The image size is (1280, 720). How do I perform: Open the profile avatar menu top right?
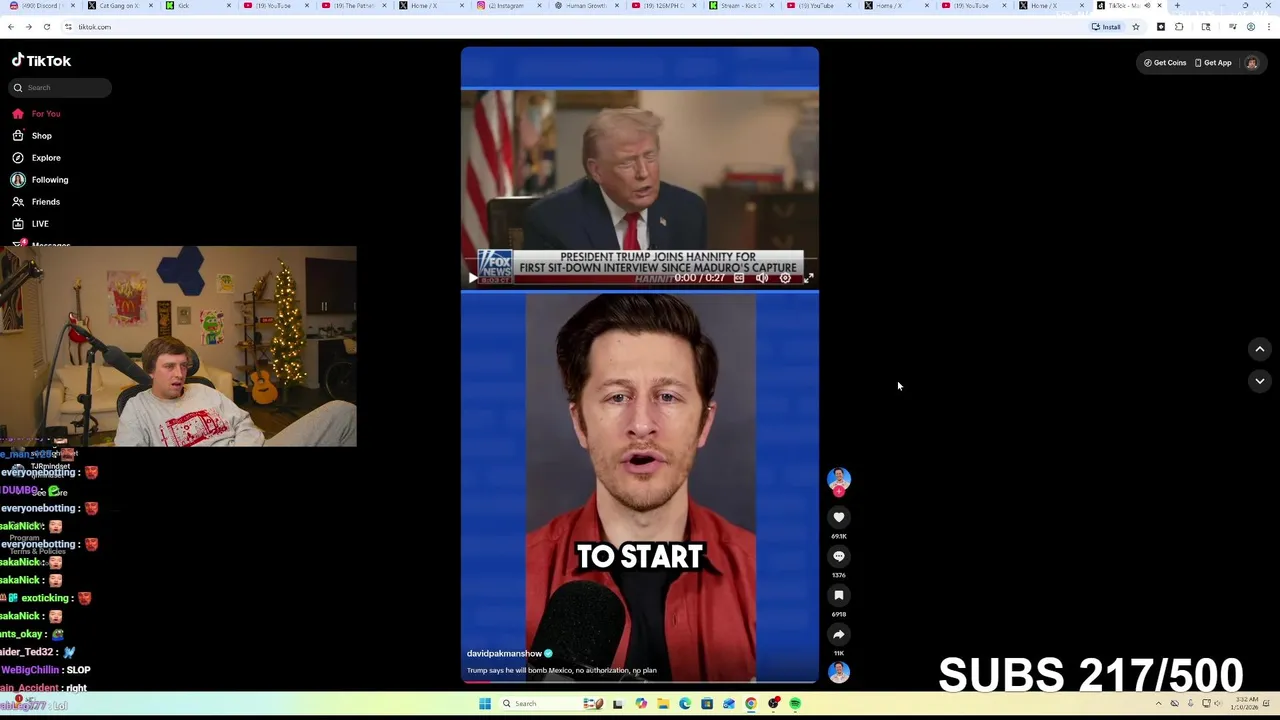tap(1251, 63)
